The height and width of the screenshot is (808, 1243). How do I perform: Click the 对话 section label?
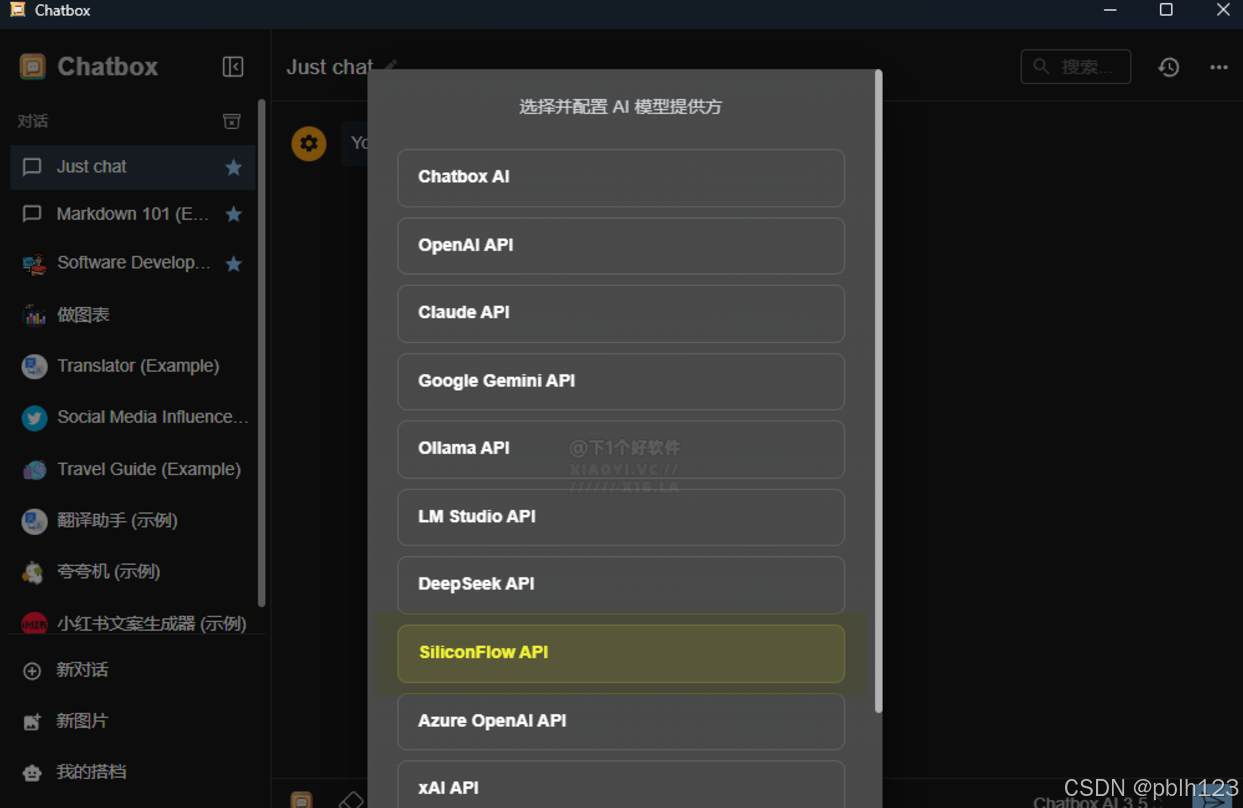click(x=33, y=121)
